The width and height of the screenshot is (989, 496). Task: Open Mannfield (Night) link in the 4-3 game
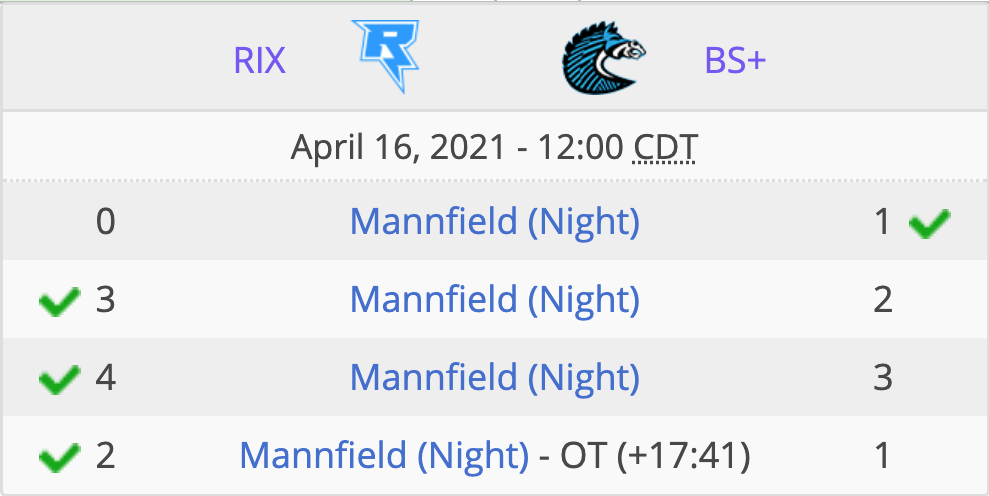coord(494,378)
